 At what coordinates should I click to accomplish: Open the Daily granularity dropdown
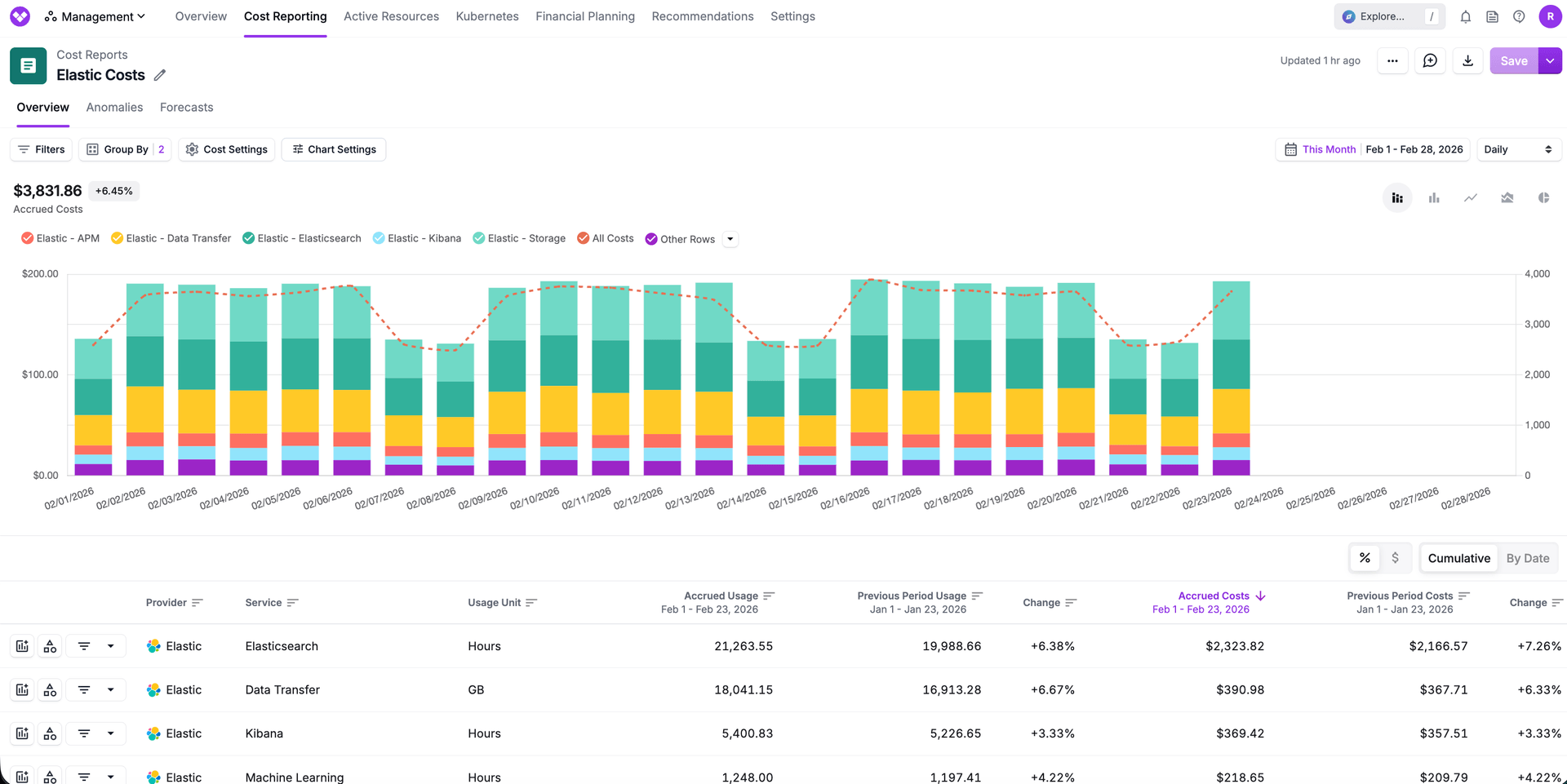click(1519, 149)
